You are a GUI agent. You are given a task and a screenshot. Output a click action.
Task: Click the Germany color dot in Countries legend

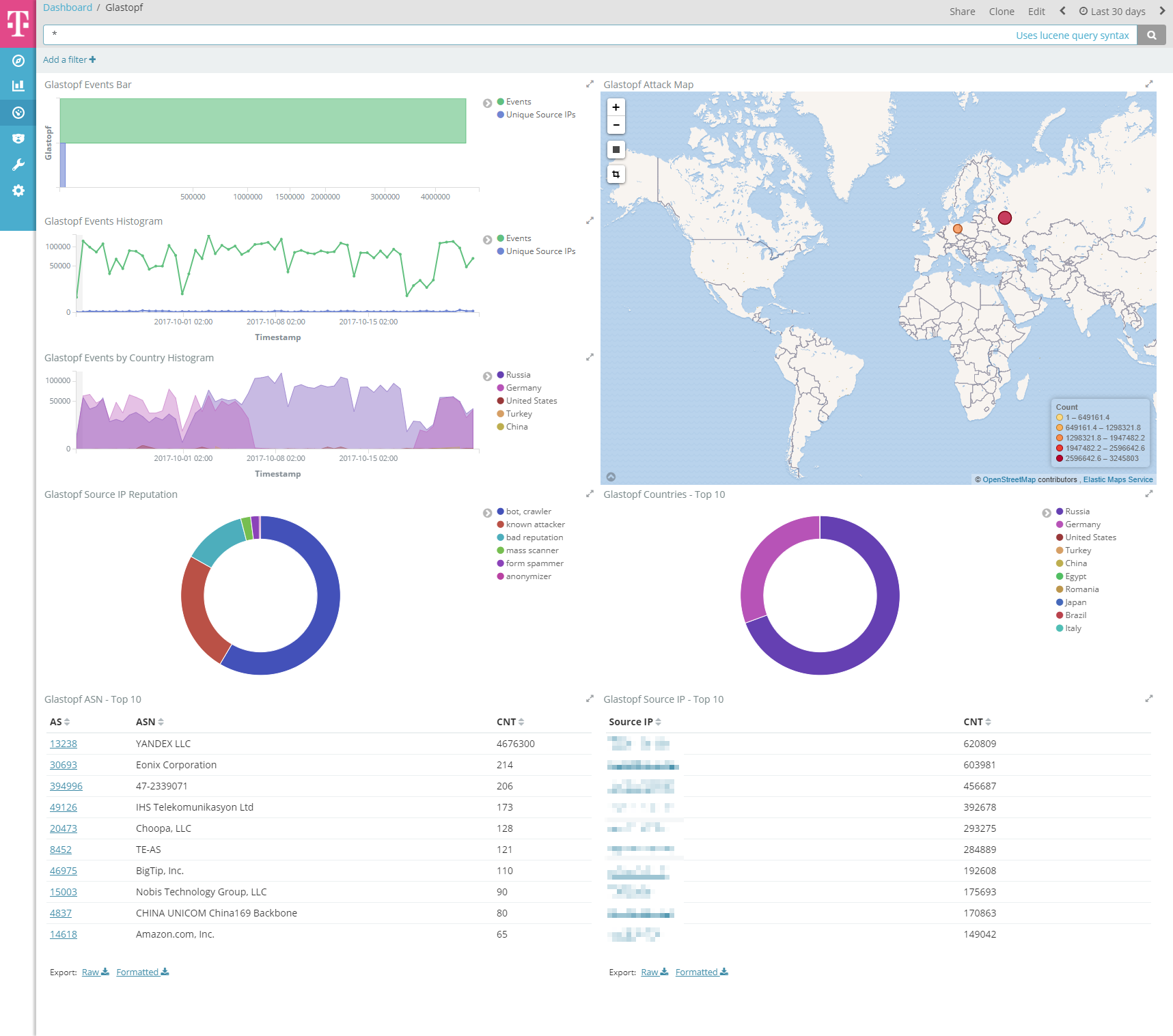tap(1060, 524)
